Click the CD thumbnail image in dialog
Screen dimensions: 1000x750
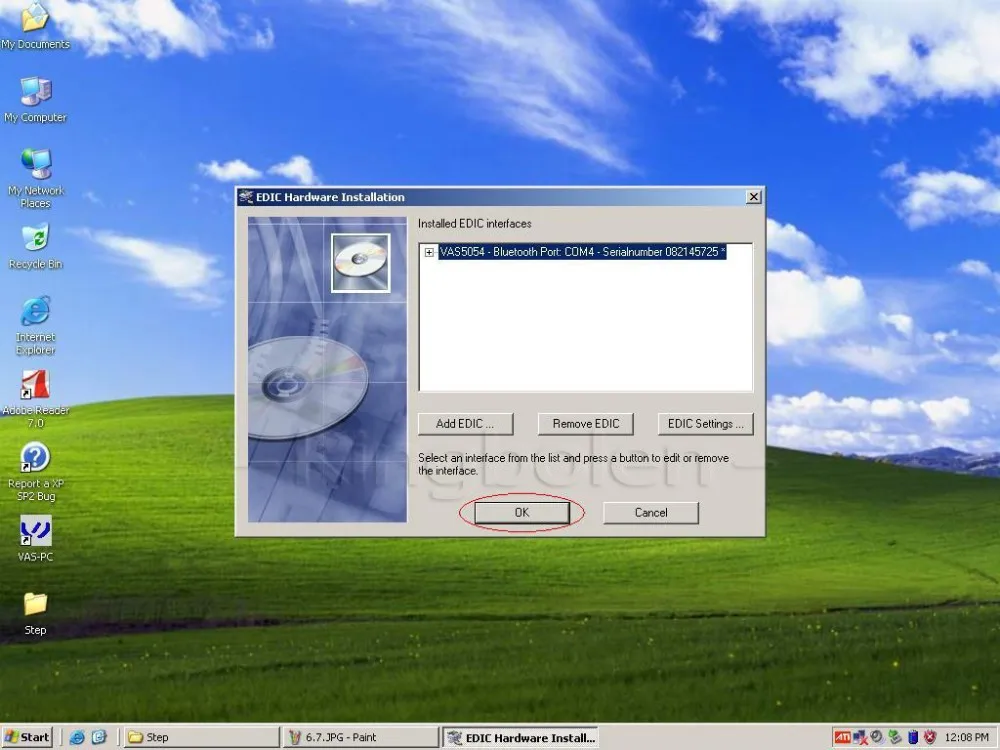click(x=360, y=263)
